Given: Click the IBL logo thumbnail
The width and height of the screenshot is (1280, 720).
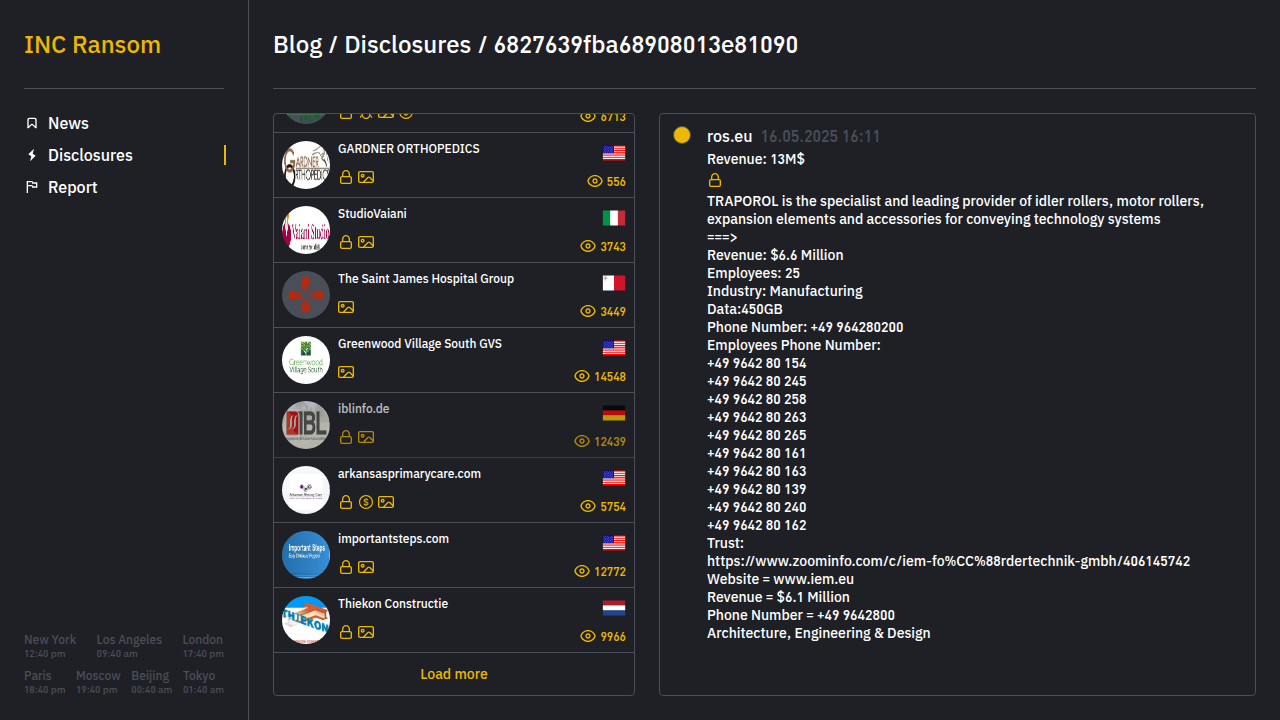Looking at the screenshot, I should point(306,425).
